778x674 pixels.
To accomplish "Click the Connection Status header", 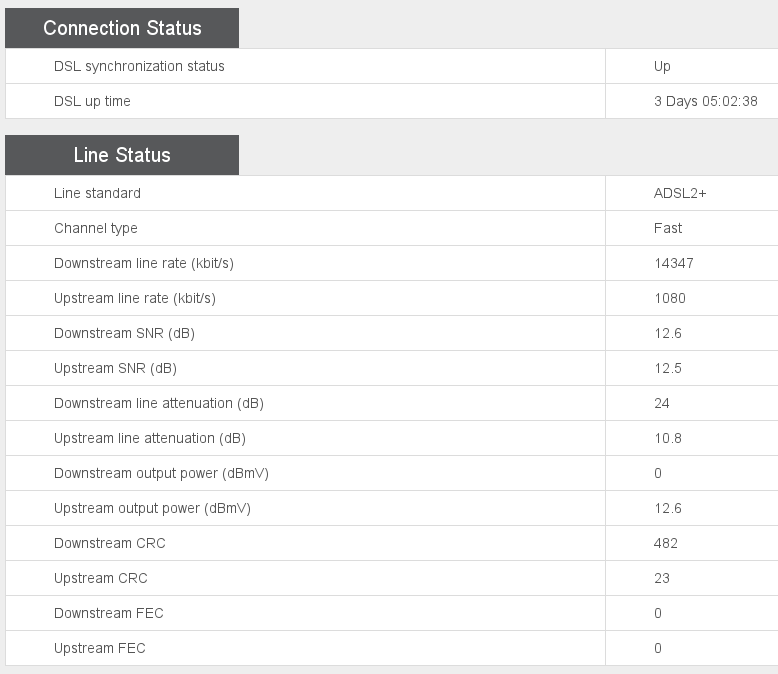I will coord(122,28).
